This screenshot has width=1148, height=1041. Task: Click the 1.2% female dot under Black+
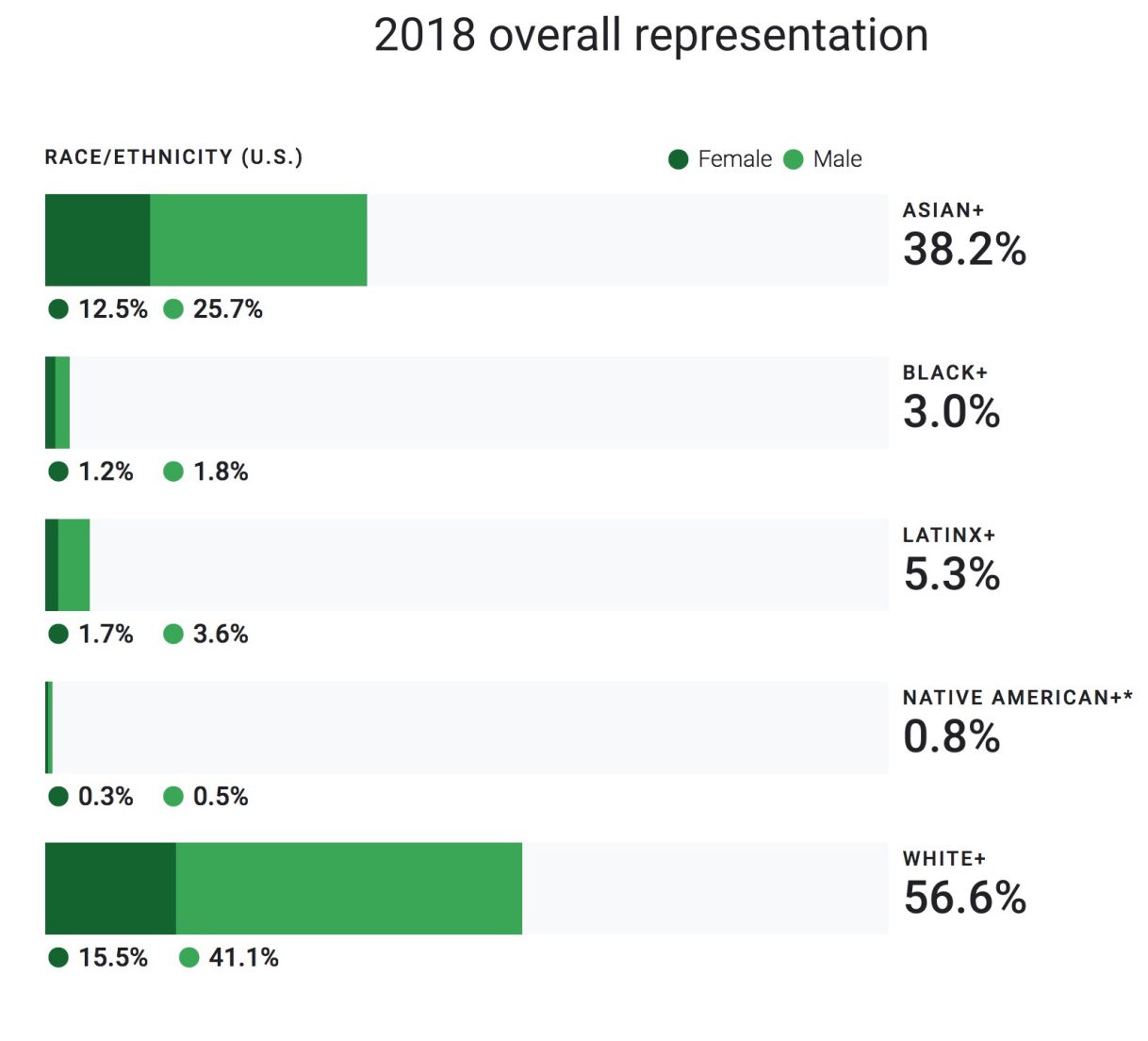click(x=58, y=471)
